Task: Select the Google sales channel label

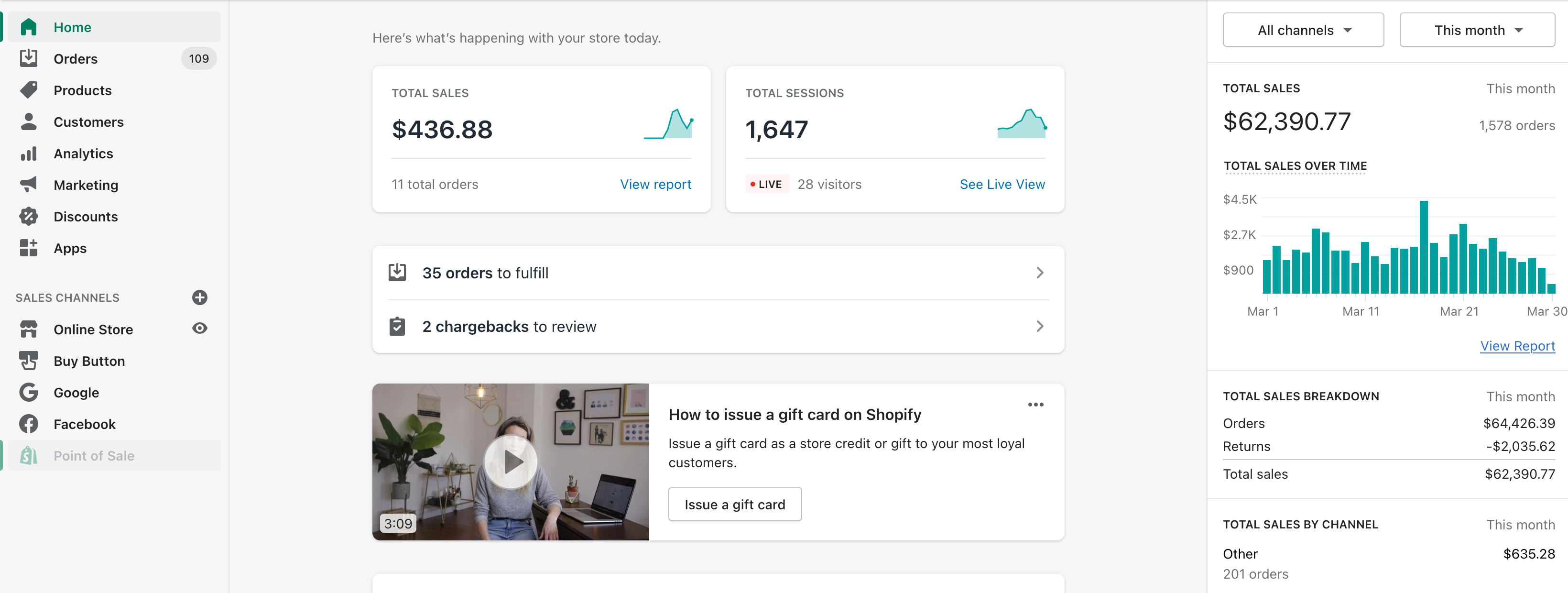Action: [x=76, y=393]
